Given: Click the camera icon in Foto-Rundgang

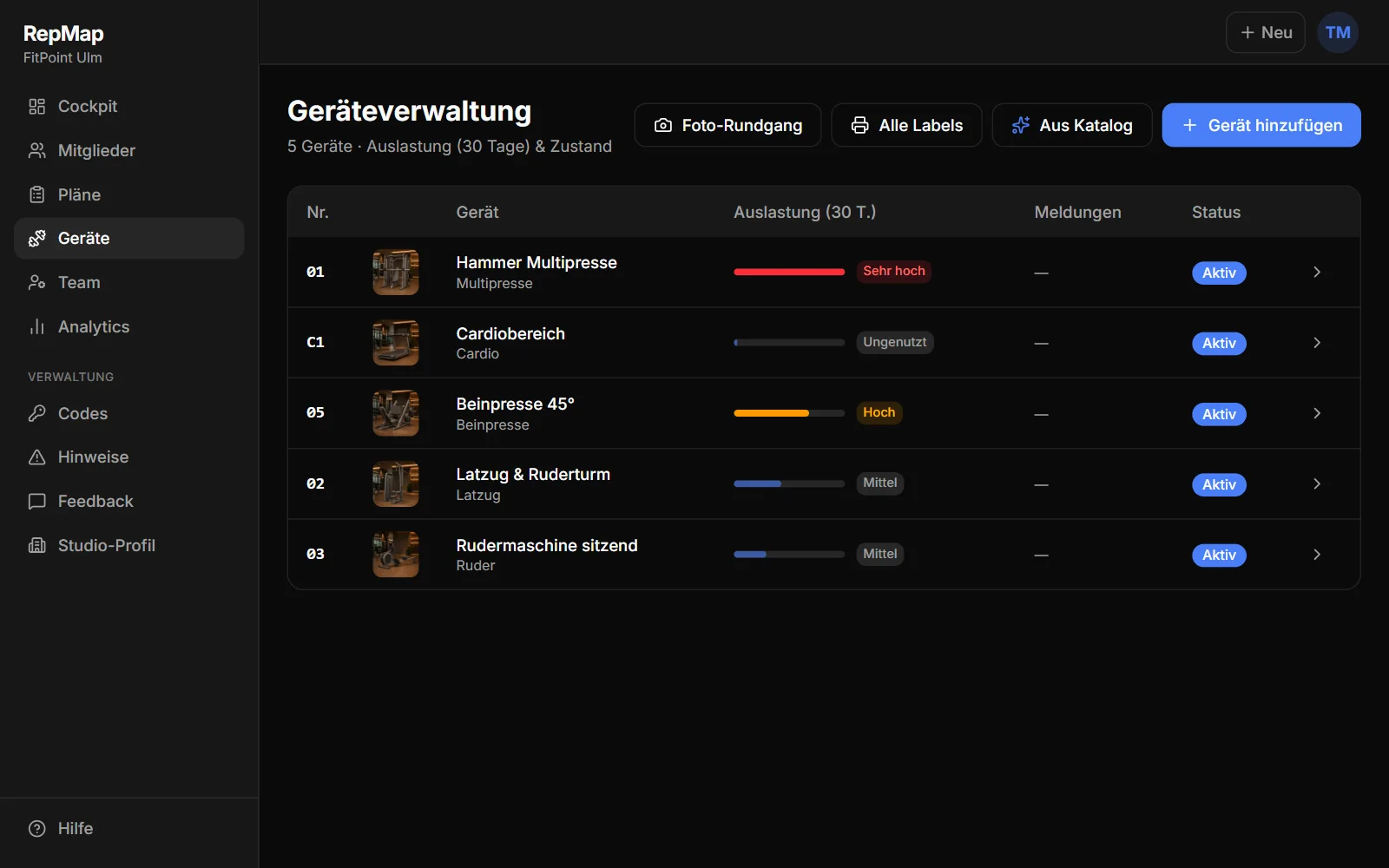Looking at the screenshot, I should tap(663, 125).
